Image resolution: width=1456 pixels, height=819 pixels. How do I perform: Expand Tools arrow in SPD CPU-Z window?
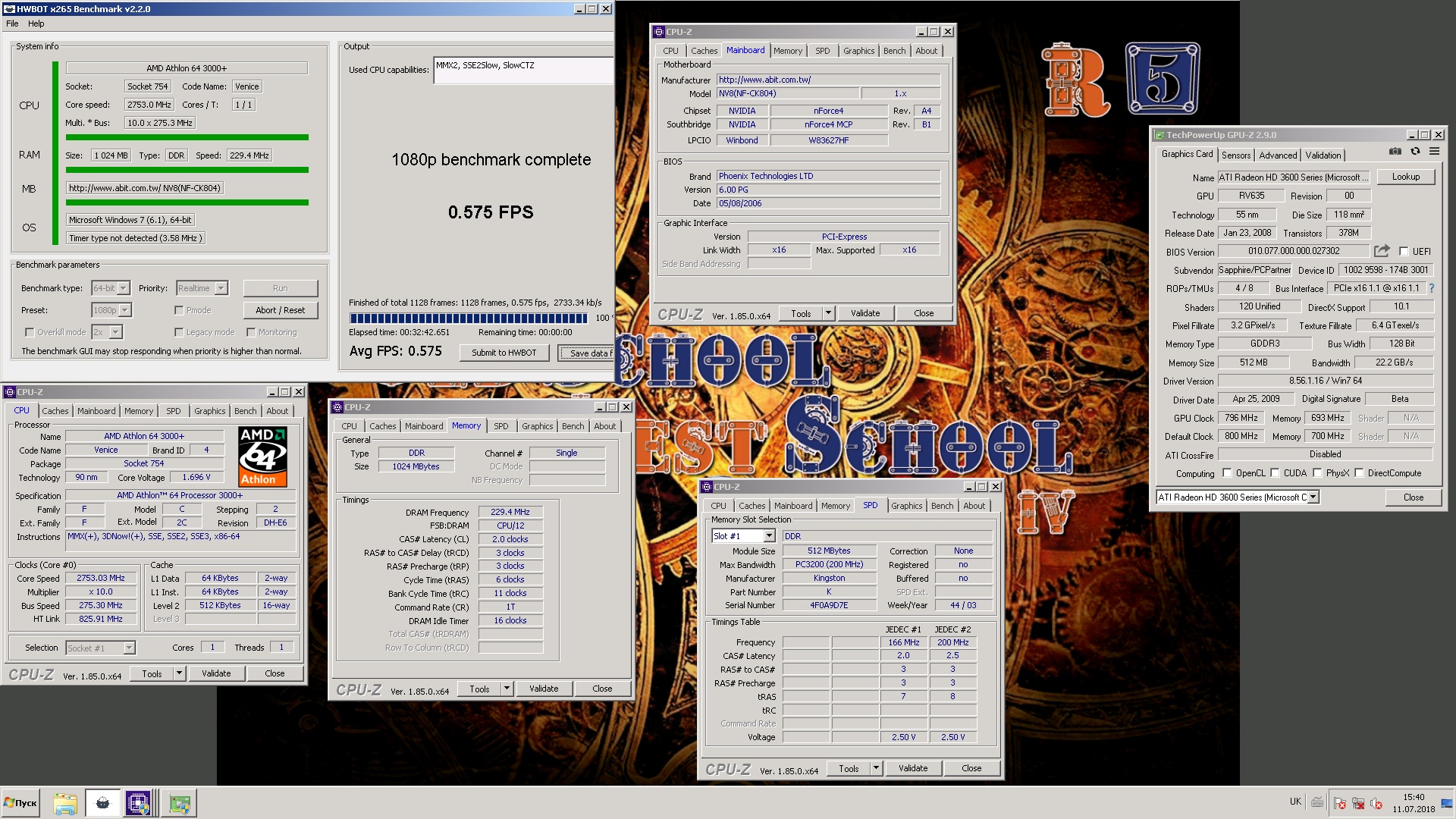coord(877,768)
